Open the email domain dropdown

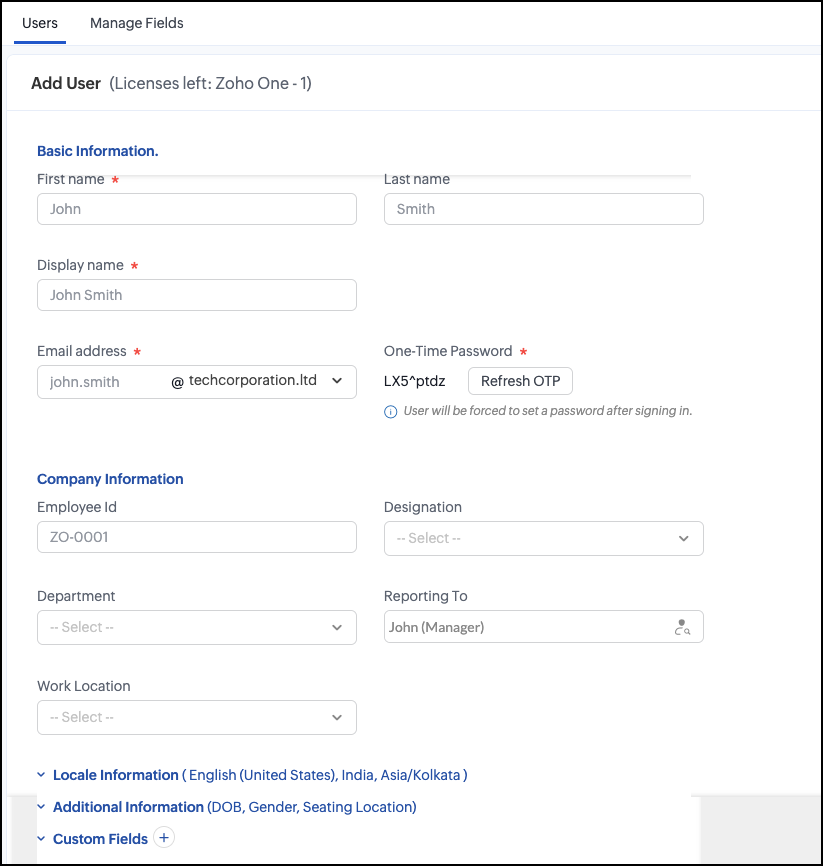(x=336, y=381)
